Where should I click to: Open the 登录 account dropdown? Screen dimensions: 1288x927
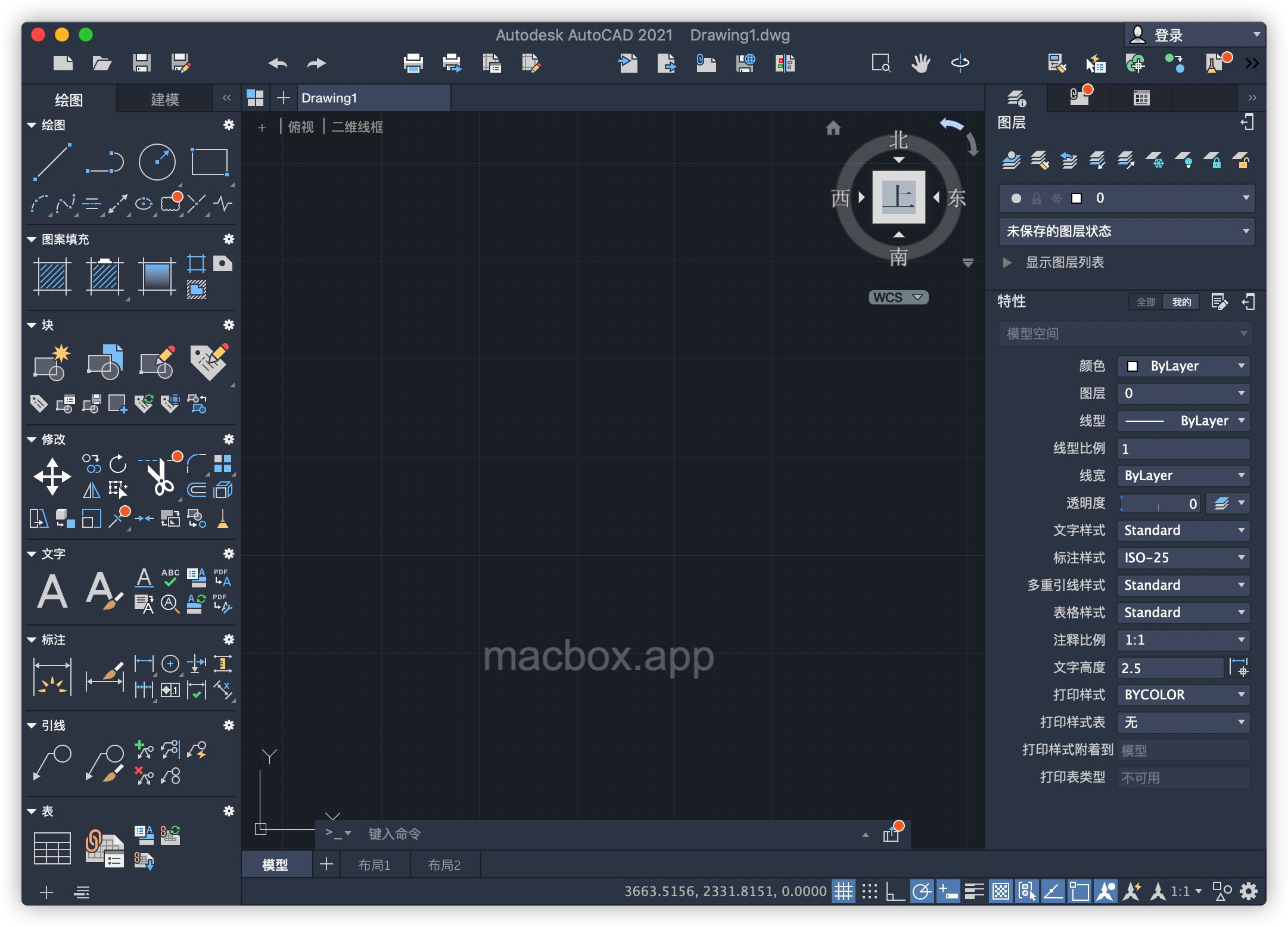coord(1194,35)
